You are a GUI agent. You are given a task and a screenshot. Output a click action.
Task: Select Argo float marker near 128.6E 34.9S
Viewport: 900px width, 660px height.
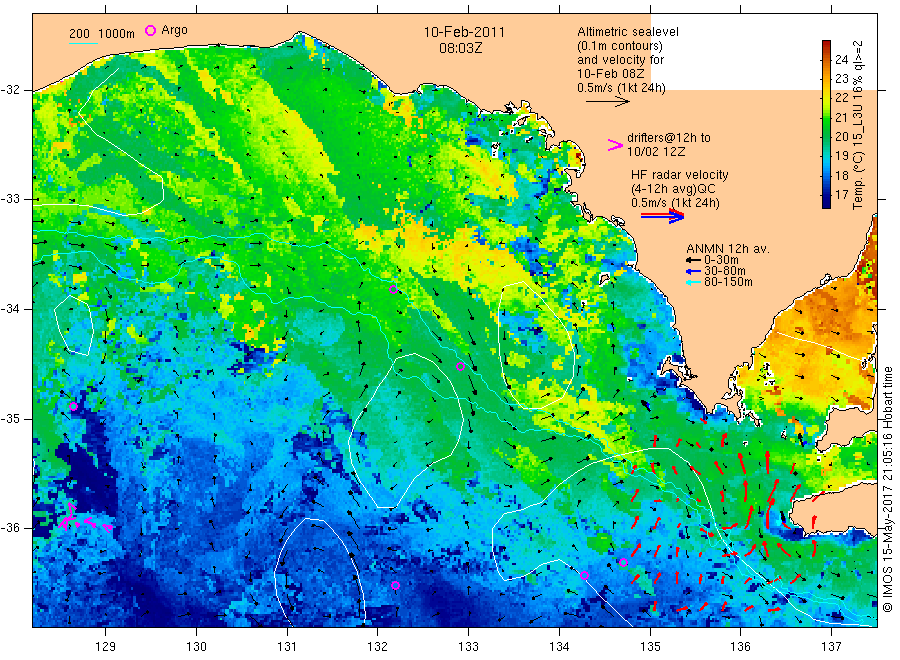(73, 406)
